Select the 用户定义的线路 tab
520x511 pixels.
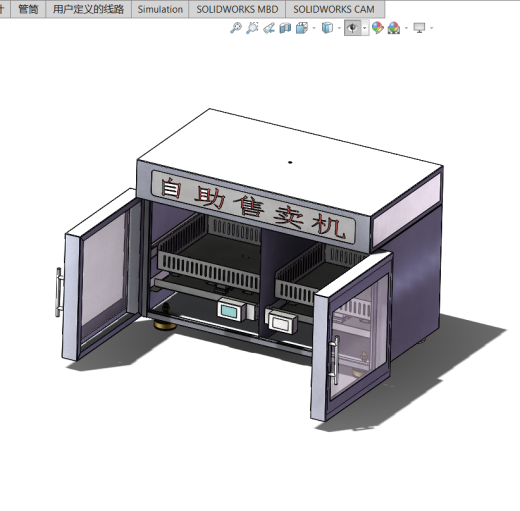pyautogui.click(x=88, y=9)
